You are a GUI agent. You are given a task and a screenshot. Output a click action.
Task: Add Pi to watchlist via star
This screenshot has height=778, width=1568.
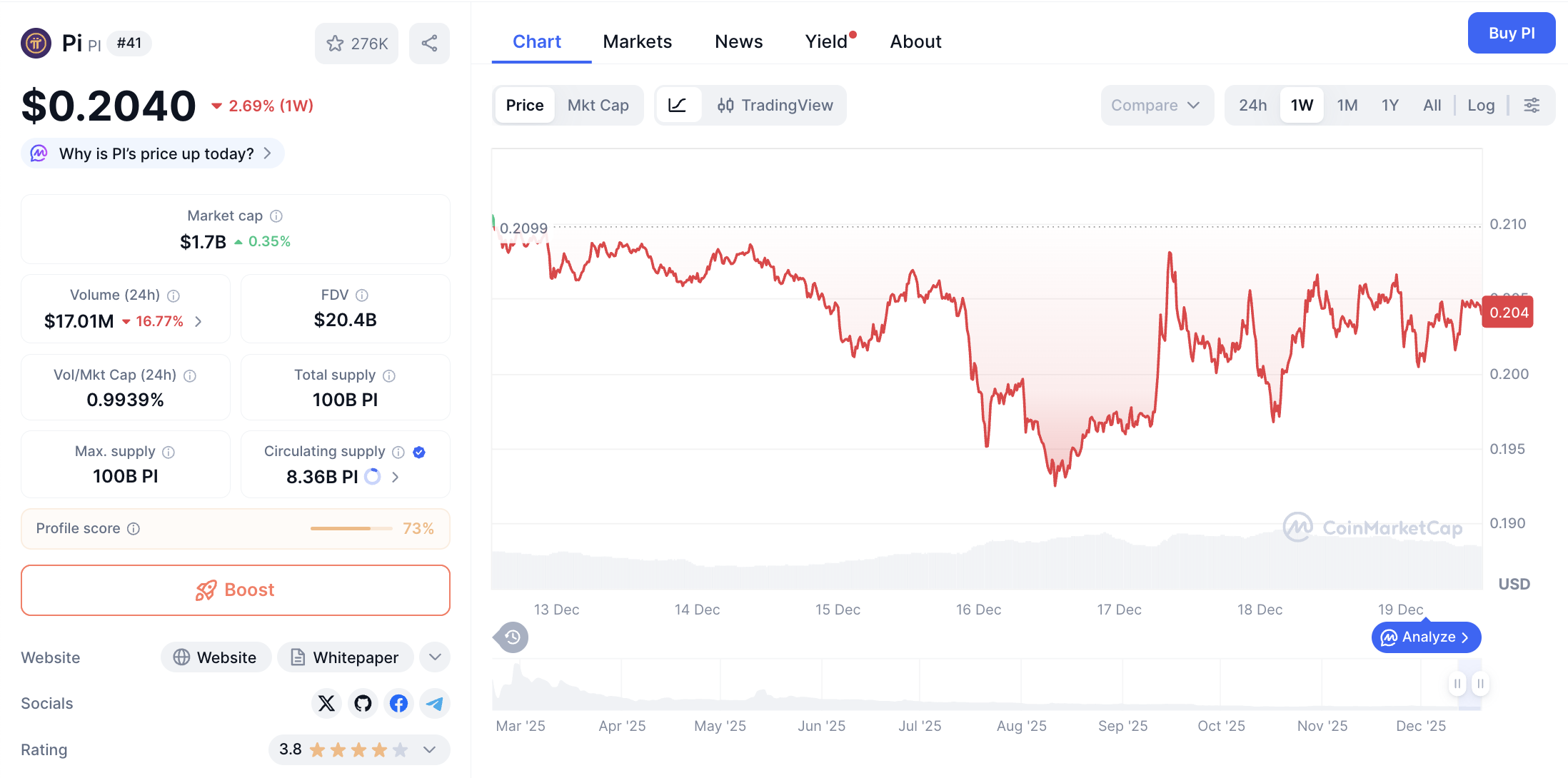(x=335, y=43)
